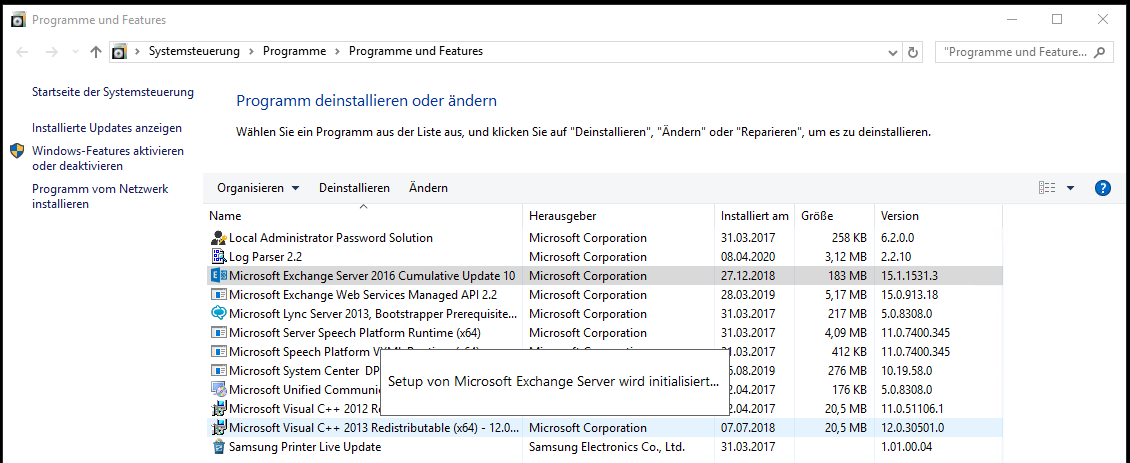1130x463 pixels.
Task: Select Local Administrator Password Solution row
Action: 604,238
